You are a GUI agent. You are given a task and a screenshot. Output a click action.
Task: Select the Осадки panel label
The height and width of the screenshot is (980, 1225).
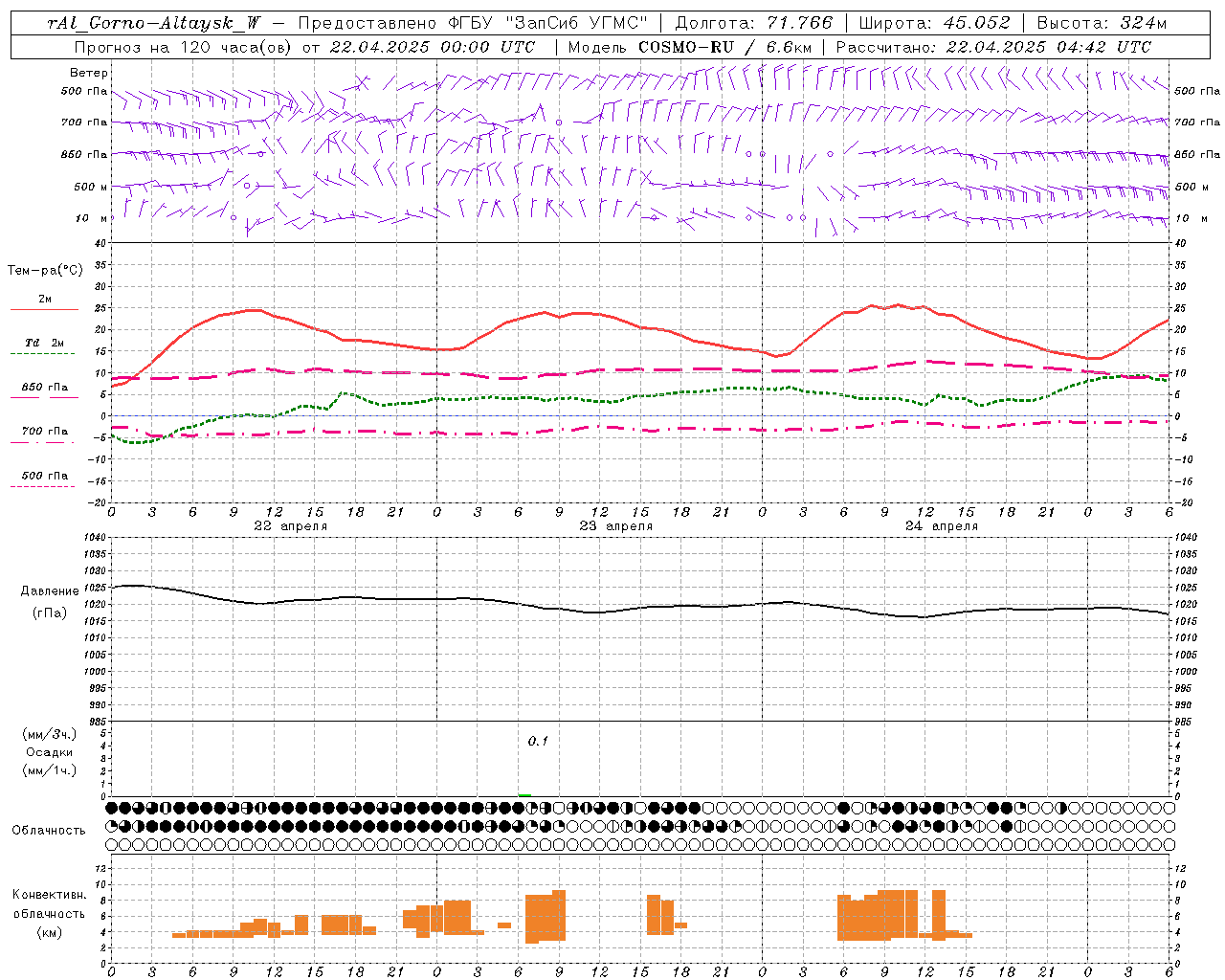click(x=49, y=752)
